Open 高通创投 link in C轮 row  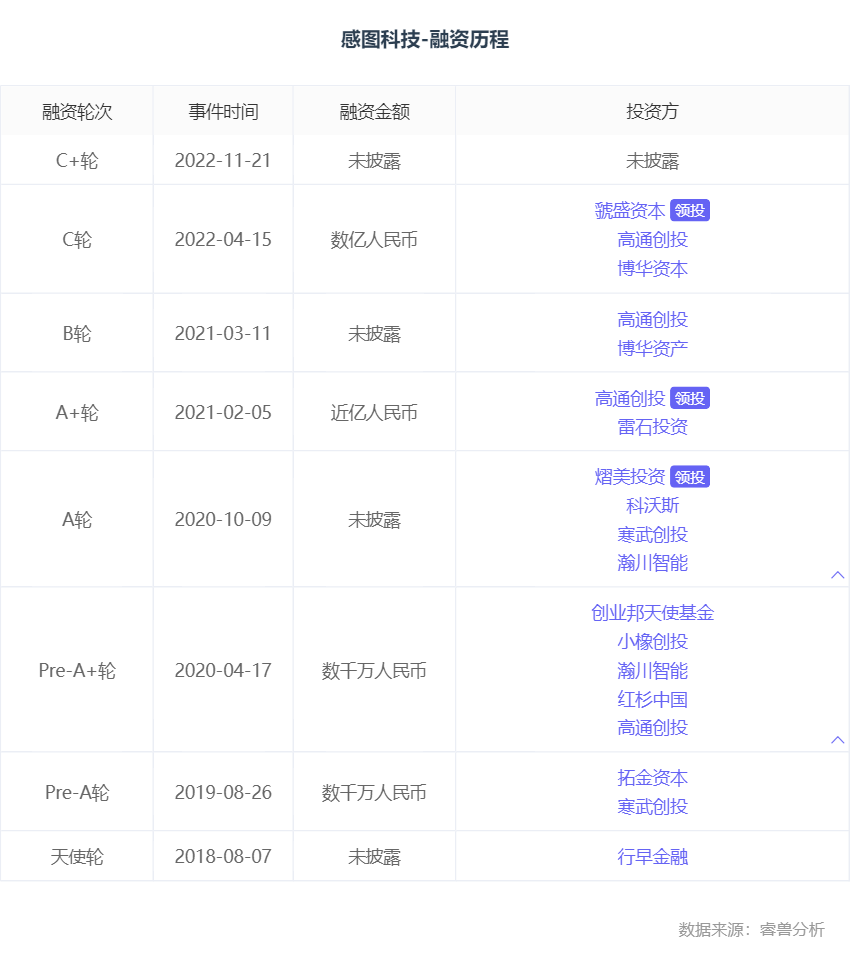click(x=652, y=239)
